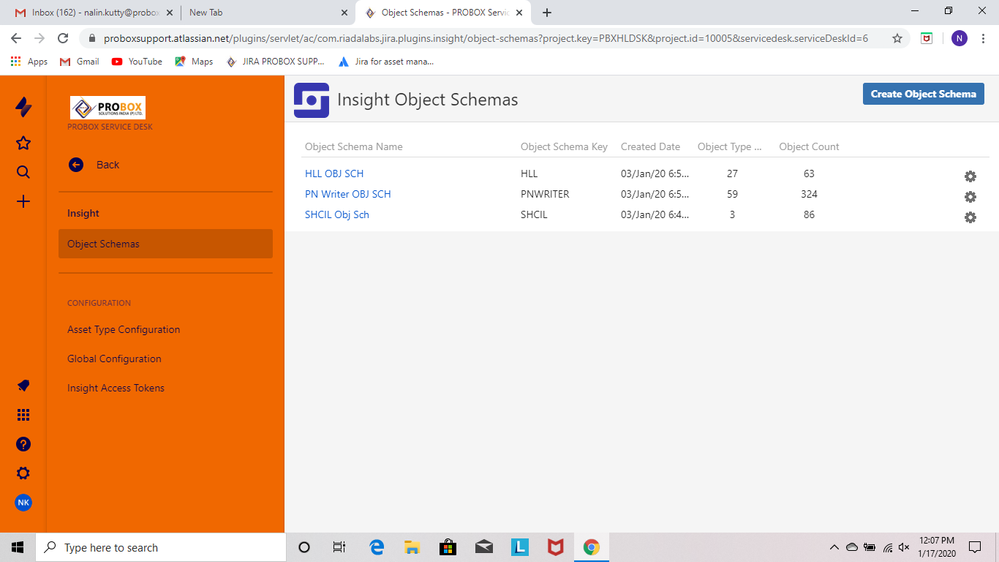This screenshot has width=999, height=562.
Task: Click Create Object Schema button
Action: coord(923,94)
